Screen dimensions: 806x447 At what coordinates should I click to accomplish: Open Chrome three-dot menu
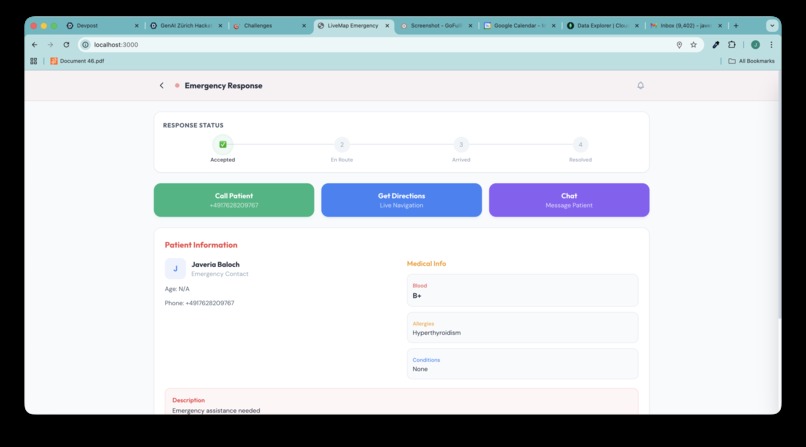coord(771,45)
